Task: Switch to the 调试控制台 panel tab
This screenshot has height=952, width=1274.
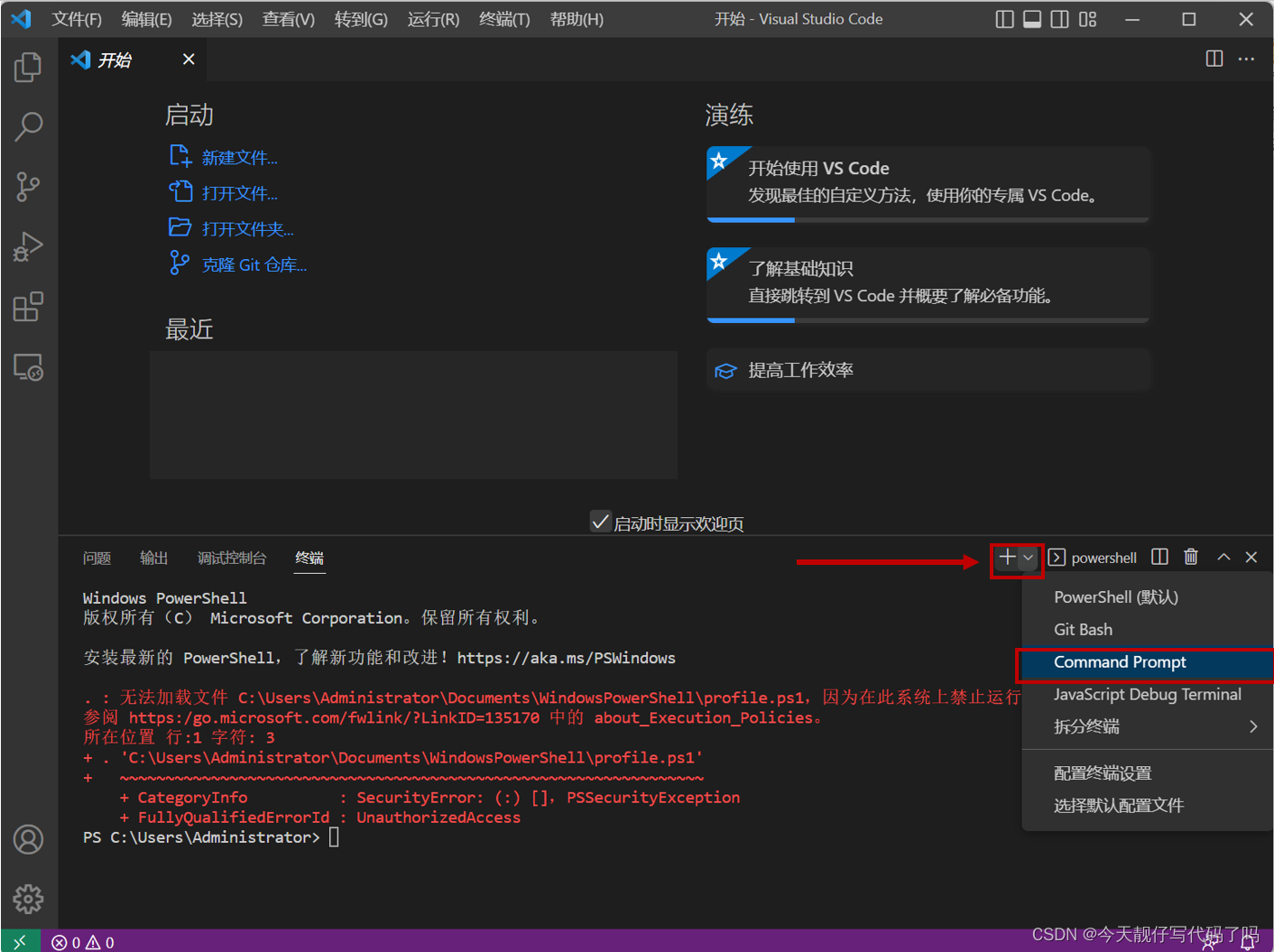Action: tap(232, 558)
